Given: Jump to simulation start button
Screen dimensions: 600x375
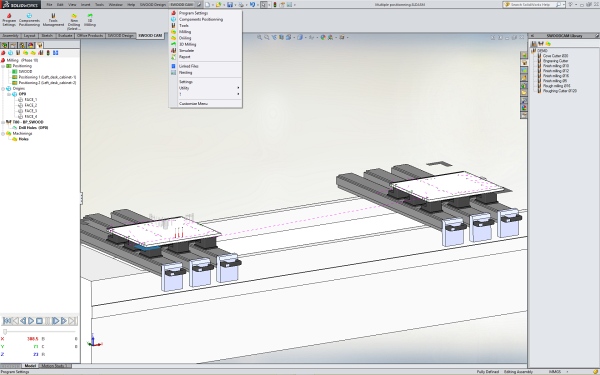Looking at the screenshot, I should [x=7, y=321].
